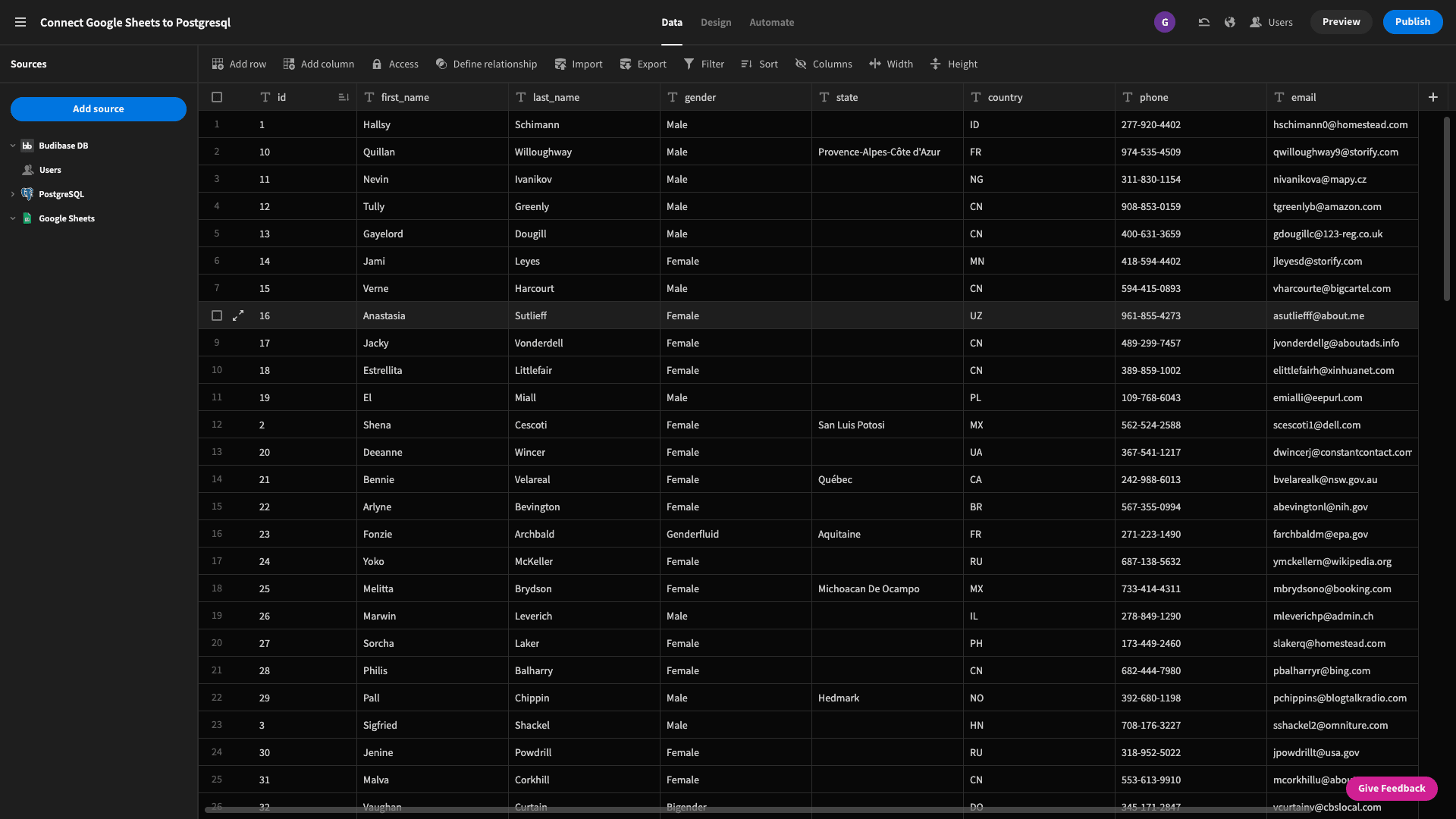Image resolution: width=1456 pixels, height=819 pixels.
Task: Switch to the Automate tab
Action: [771, 22]
